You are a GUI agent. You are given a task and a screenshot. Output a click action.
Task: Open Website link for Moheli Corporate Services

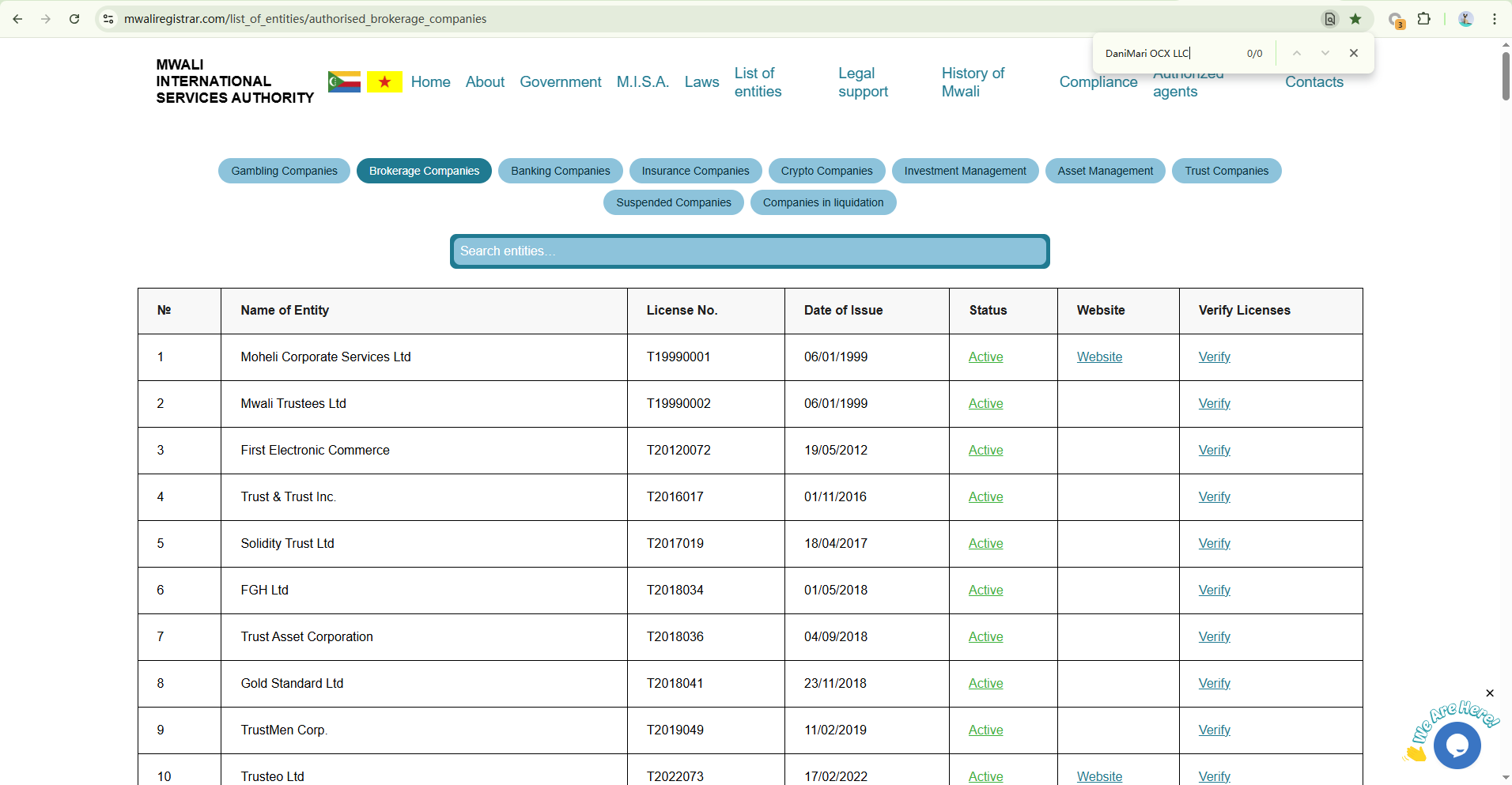[1099, 357]
